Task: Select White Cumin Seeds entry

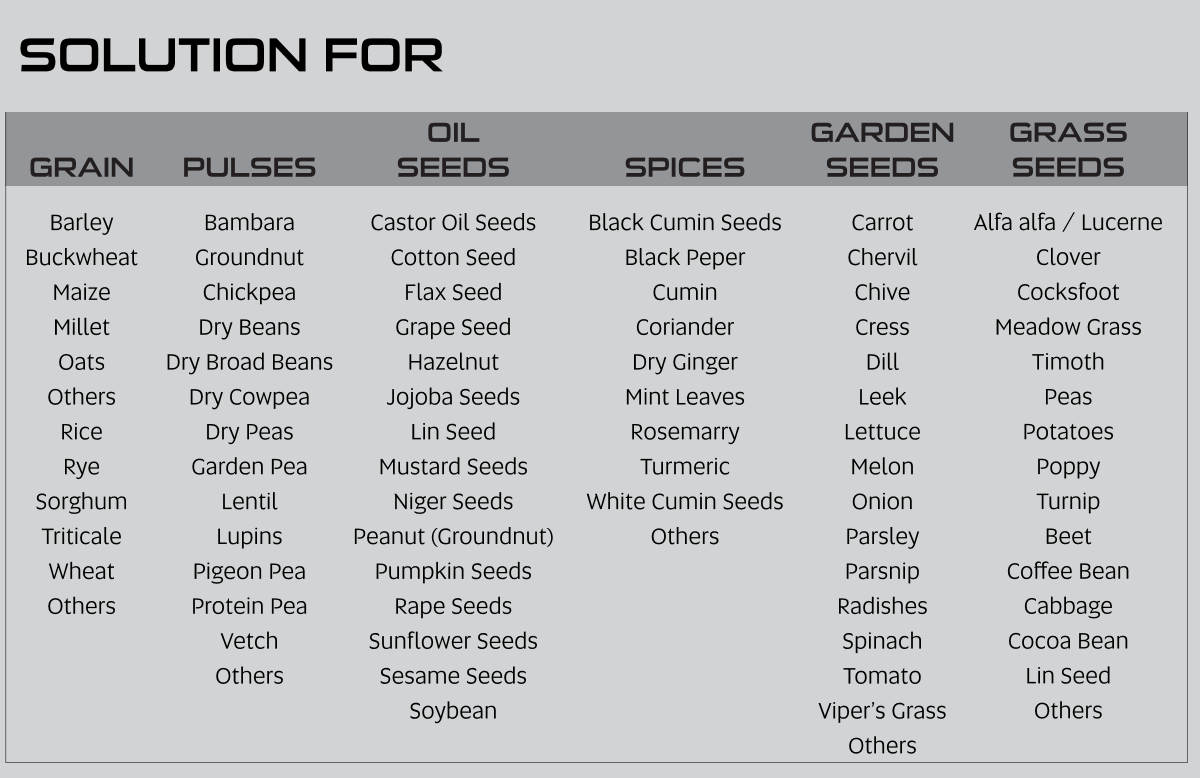Action: (685, 502)
